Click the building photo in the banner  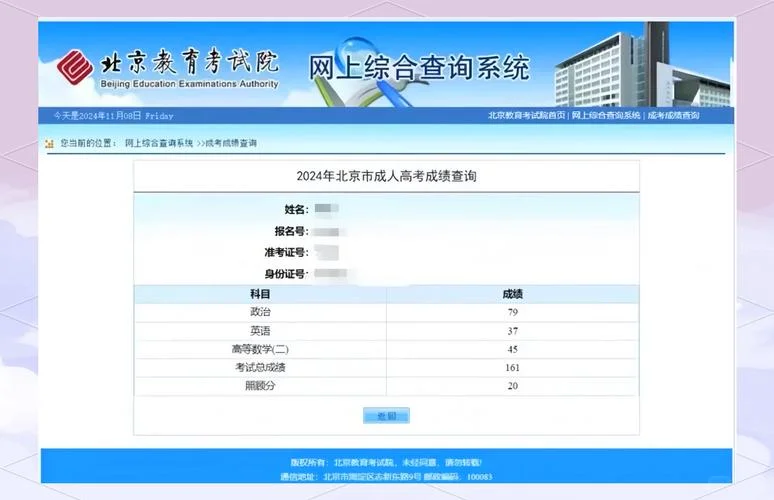point(642,64)
